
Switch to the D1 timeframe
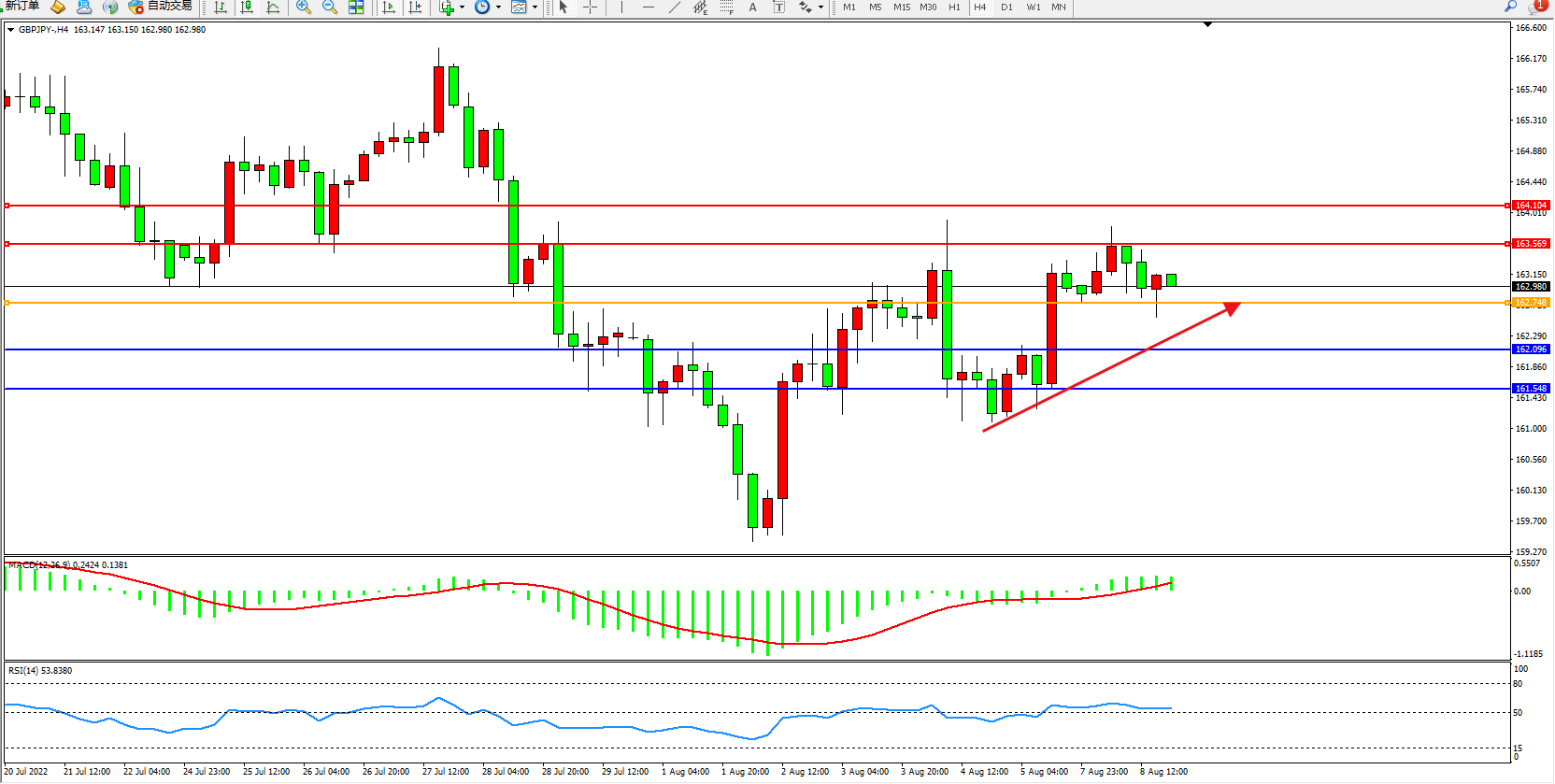tap(1006, 7)
